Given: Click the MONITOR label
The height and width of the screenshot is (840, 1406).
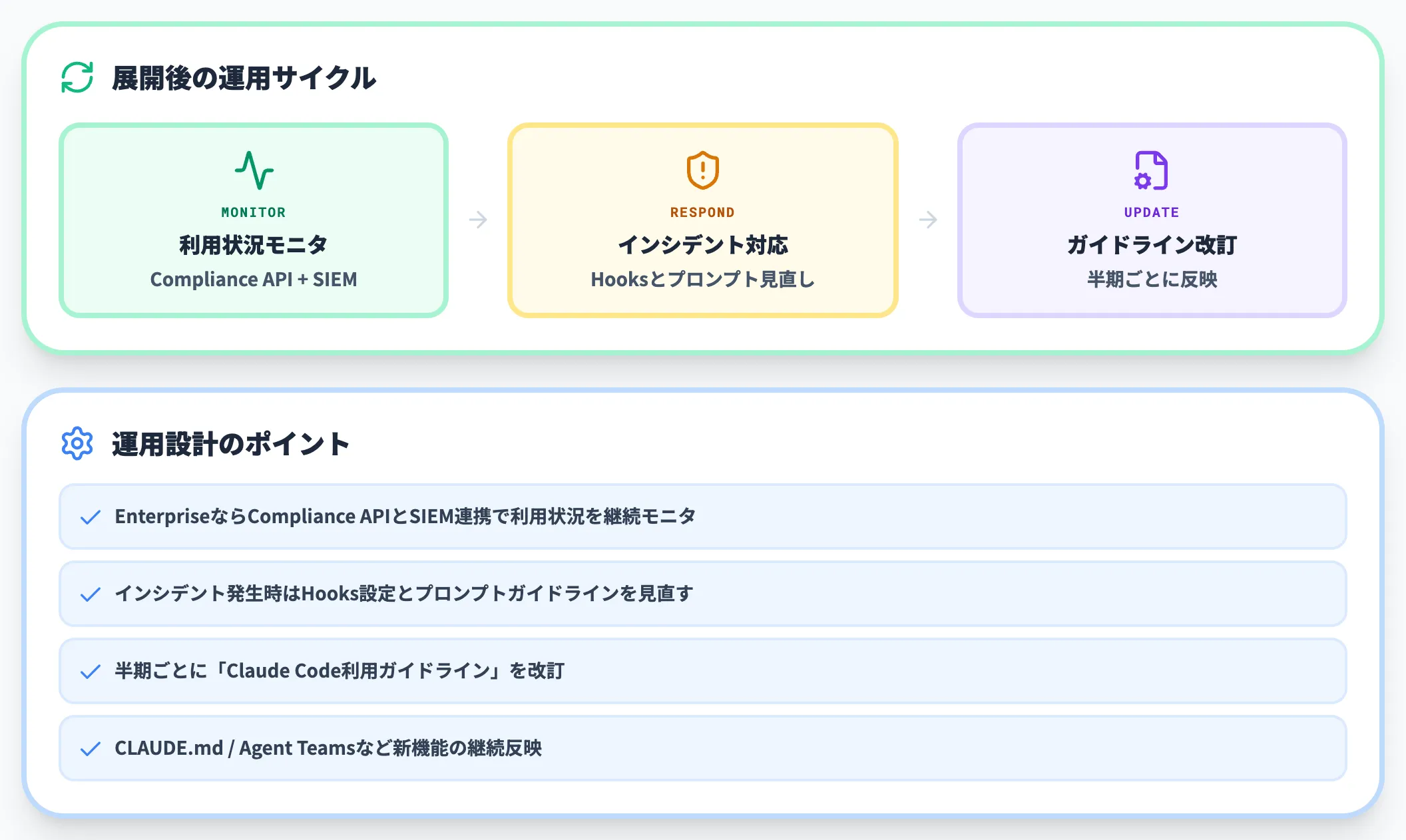Looking at the screenshot, I should click(254, 212).
